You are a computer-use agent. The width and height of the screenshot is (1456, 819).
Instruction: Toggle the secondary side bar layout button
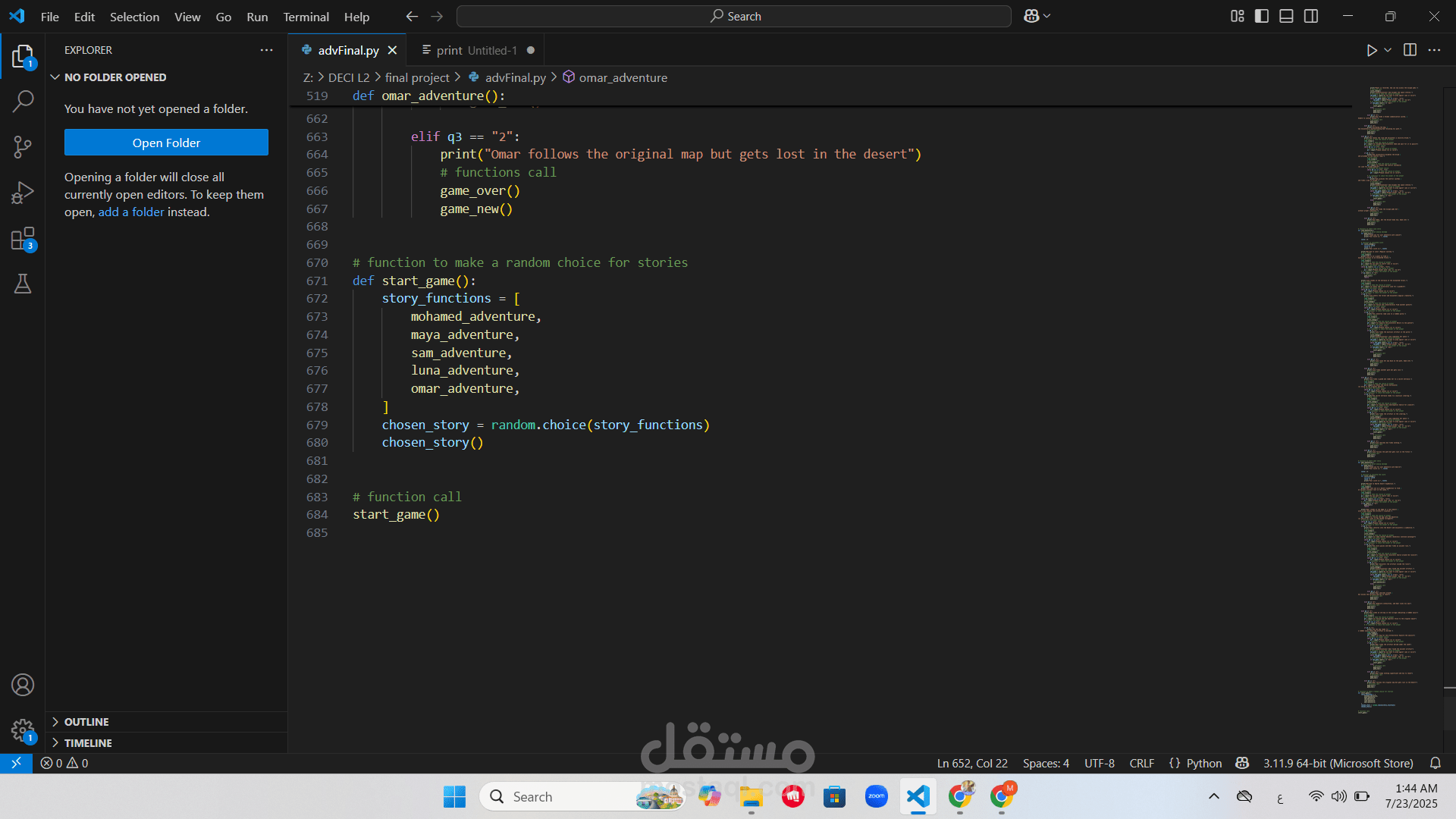[x=1311, y=16]
